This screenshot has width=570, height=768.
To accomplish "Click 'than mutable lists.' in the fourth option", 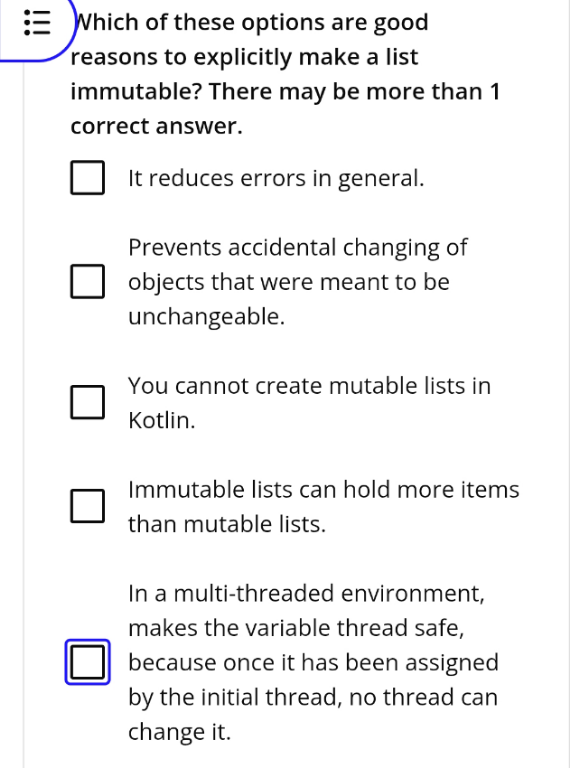I will 227,525.
